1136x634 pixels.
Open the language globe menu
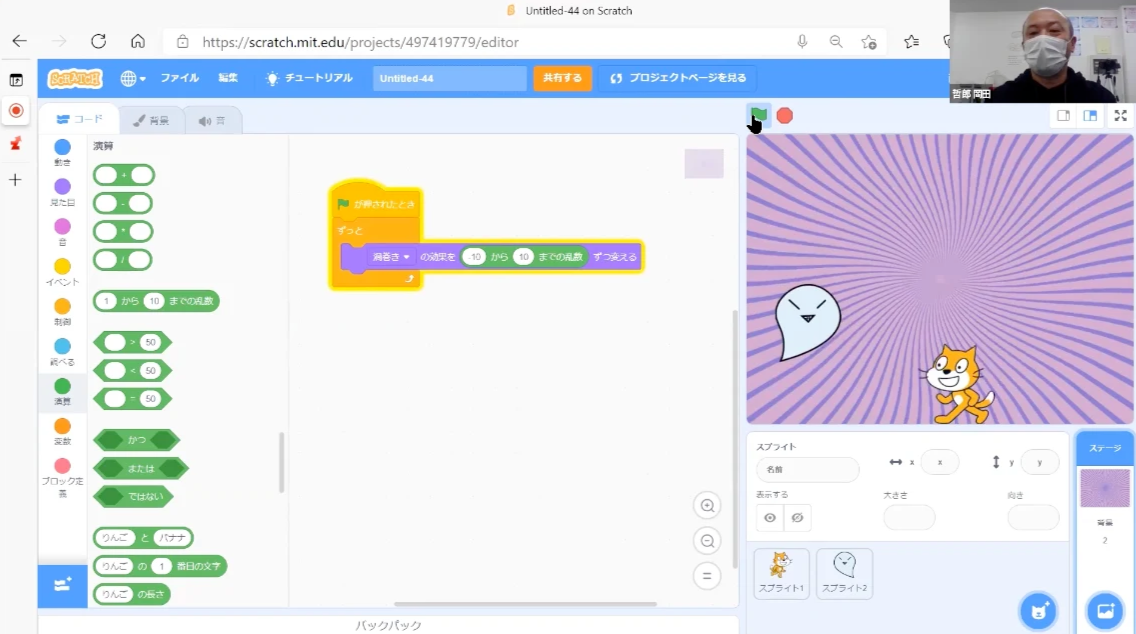tap(133, 78)
